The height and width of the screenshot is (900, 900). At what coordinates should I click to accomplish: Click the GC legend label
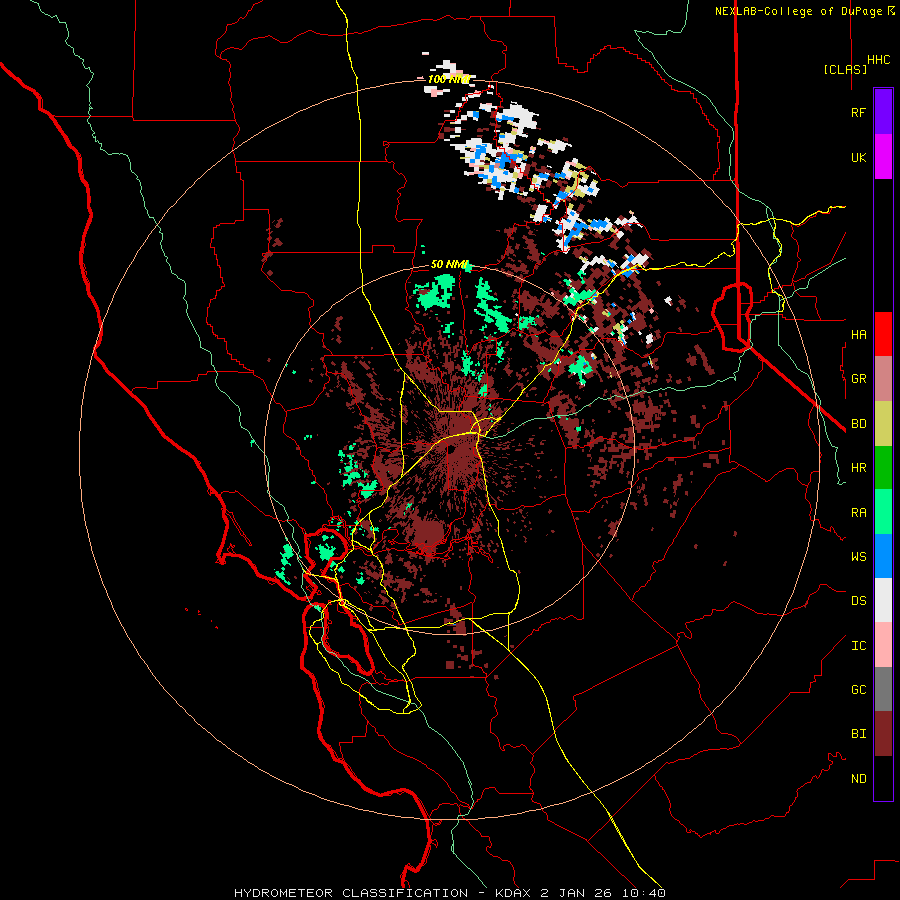point(858,689)
